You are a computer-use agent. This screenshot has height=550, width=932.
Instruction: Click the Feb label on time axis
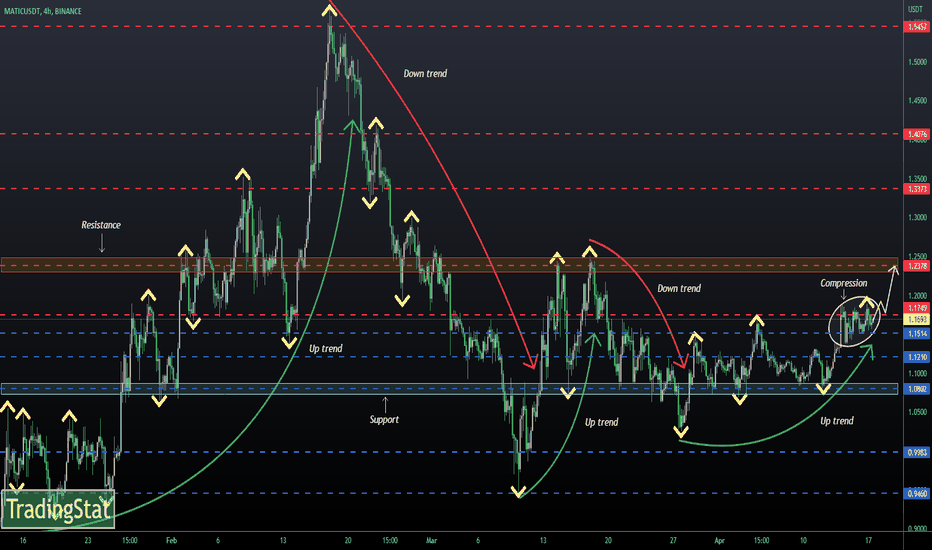[171, 540]
